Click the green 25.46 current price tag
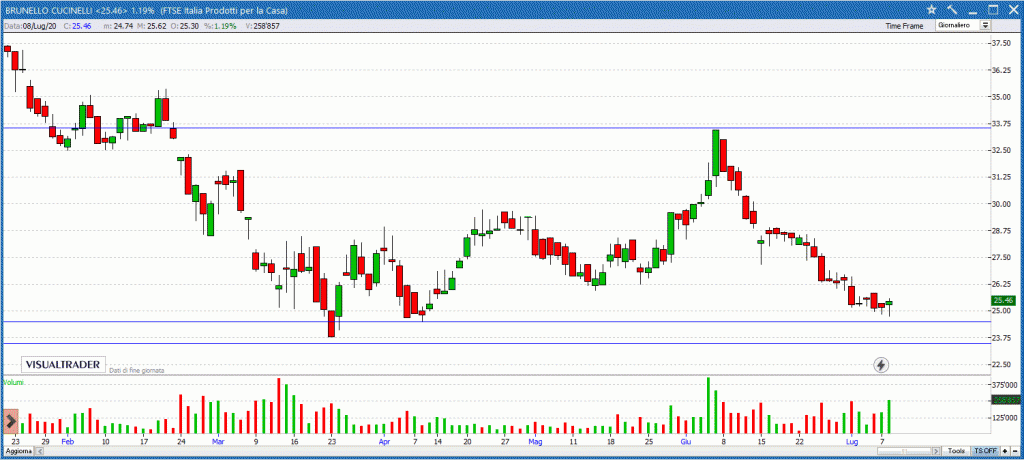This screenshot has width=1024, height=460. pyautogui.click(x=1002, y=301)
